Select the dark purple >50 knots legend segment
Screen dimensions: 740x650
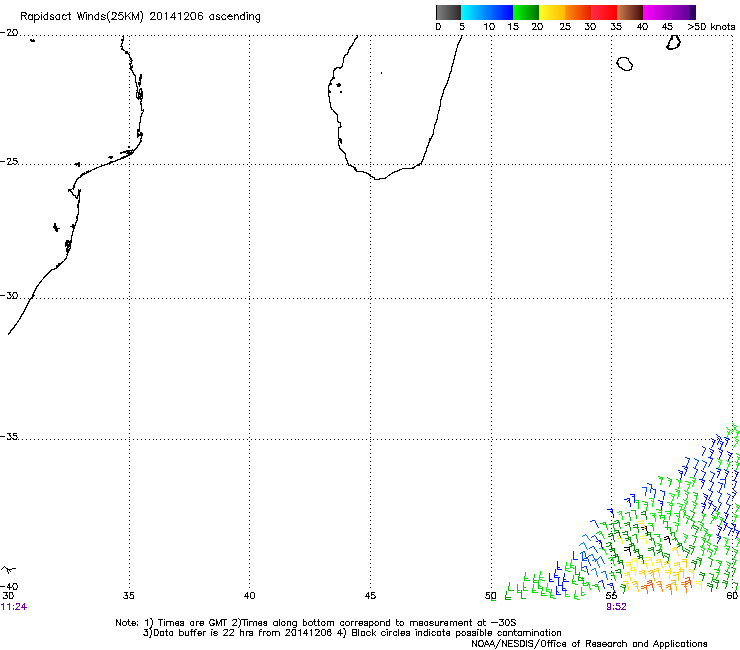coord(693,12)
